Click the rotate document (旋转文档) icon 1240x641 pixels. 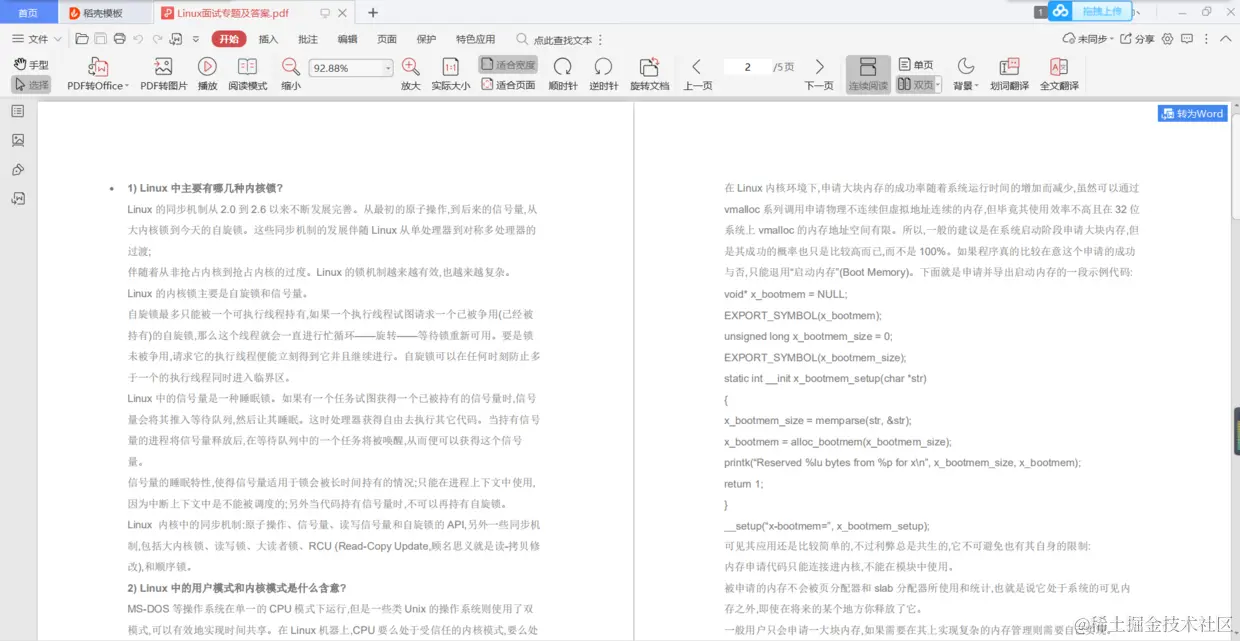tap(649, 67)
